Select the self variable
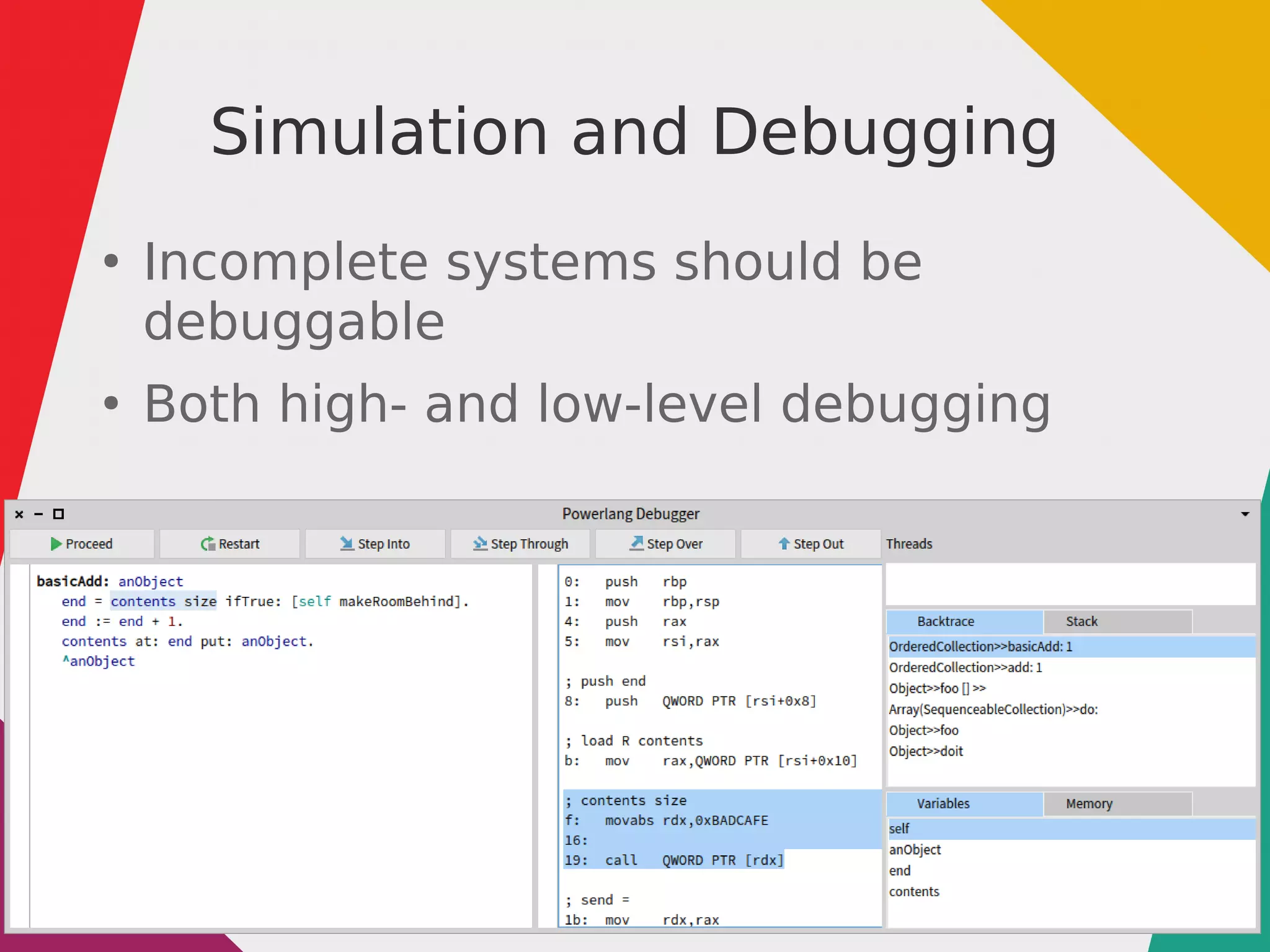Screen dimensions: 1270x952 click(x=1072, y=829)
